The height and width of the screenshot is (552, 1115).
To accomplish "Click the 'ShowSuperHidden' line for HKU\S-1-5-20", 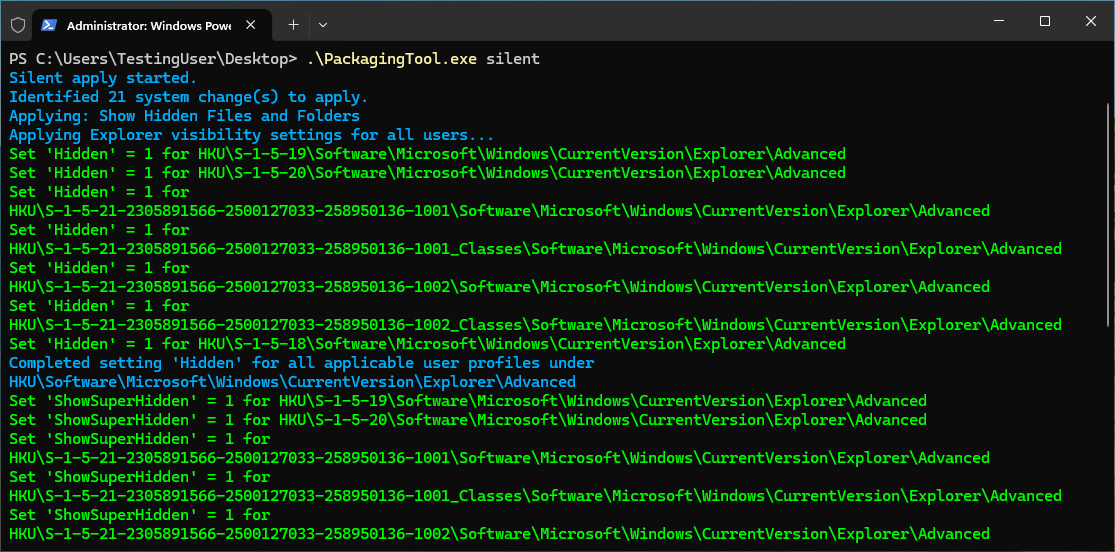I will pos(468,420).
